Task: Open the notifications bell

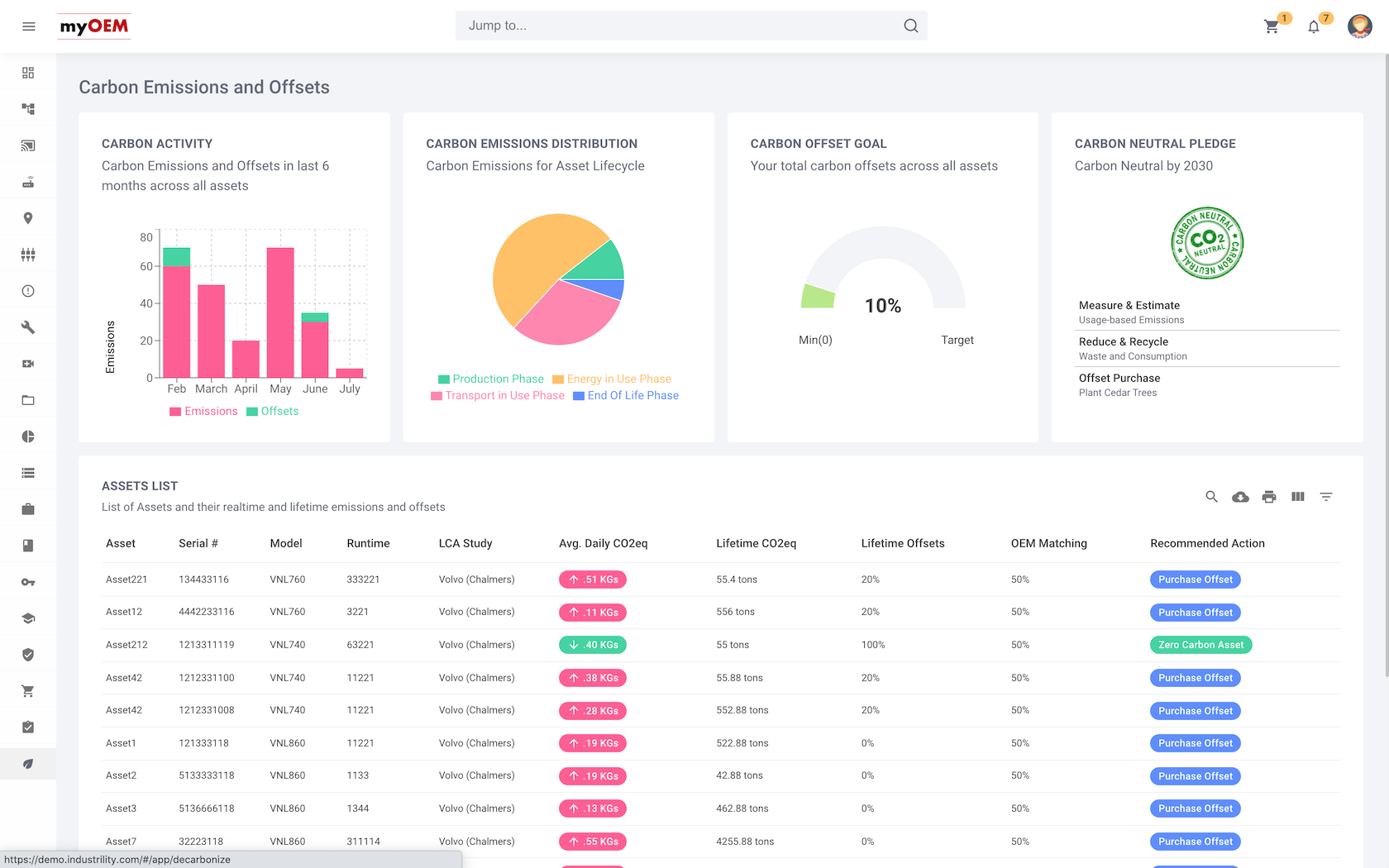Action: click(1314, 26)
